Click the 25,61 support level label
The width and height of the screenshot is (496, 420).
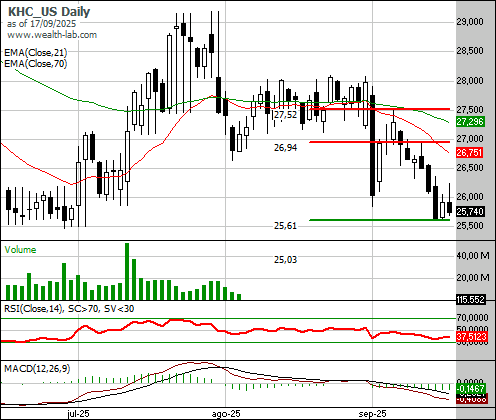point(285,226)
